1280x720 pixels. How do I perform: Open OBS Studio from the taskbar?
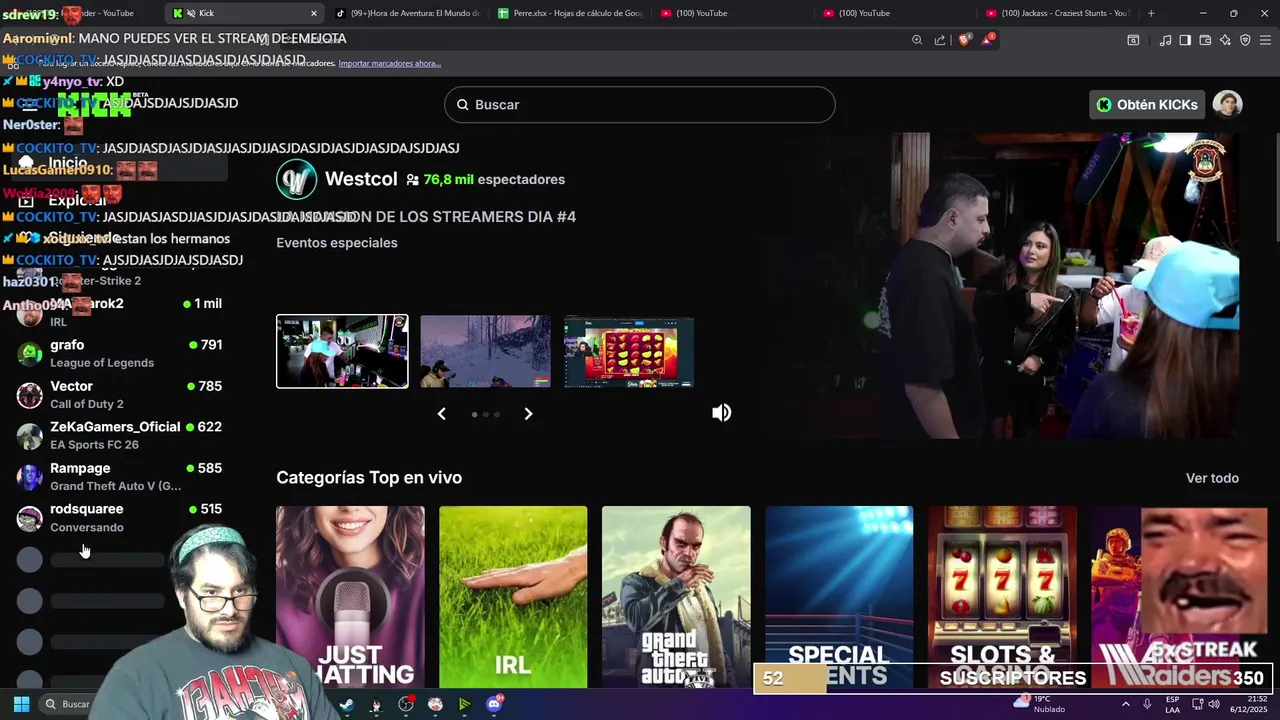[405, 704]
